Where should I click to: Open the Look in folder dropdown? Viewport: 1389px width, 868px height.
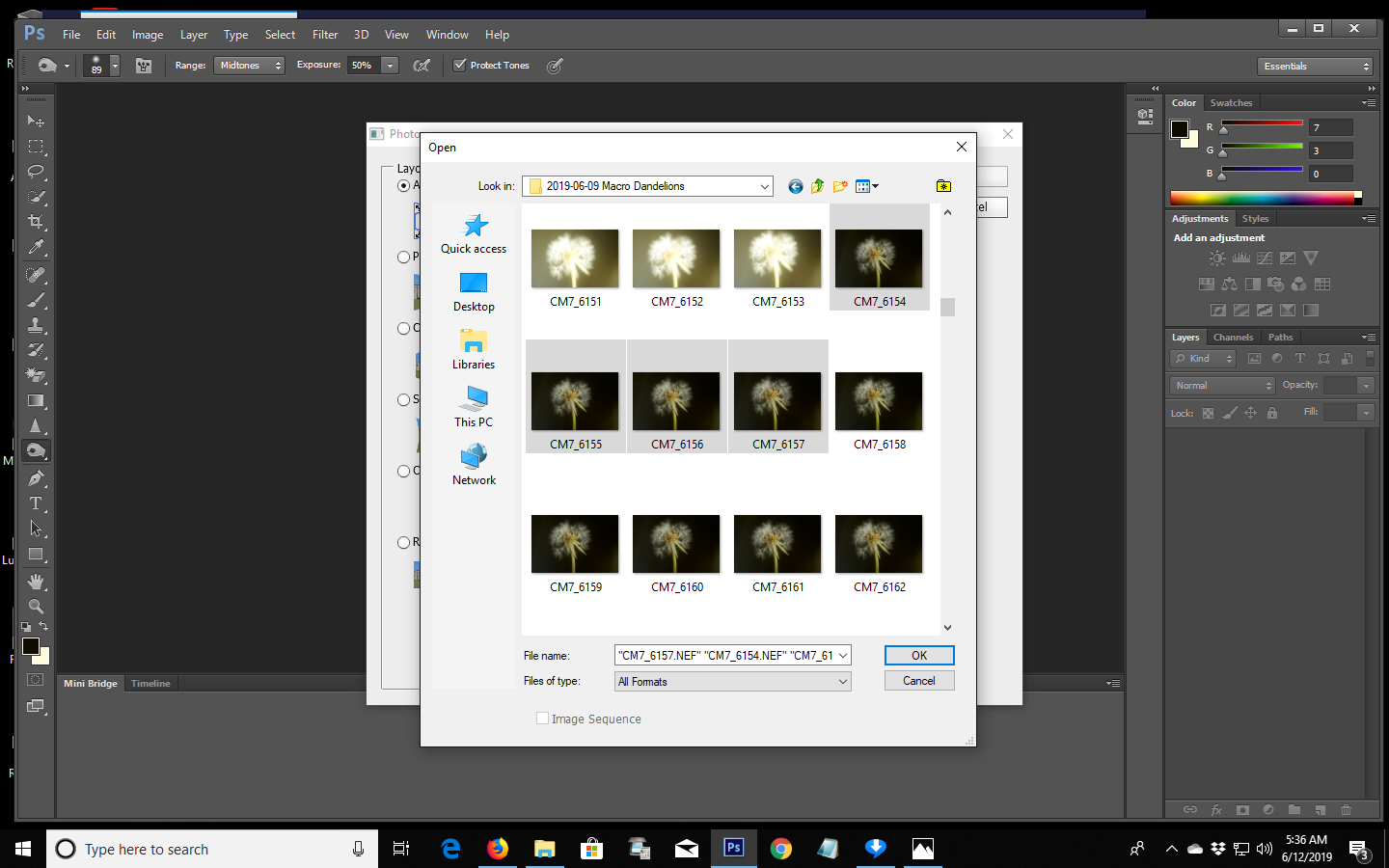coord(764,186)
